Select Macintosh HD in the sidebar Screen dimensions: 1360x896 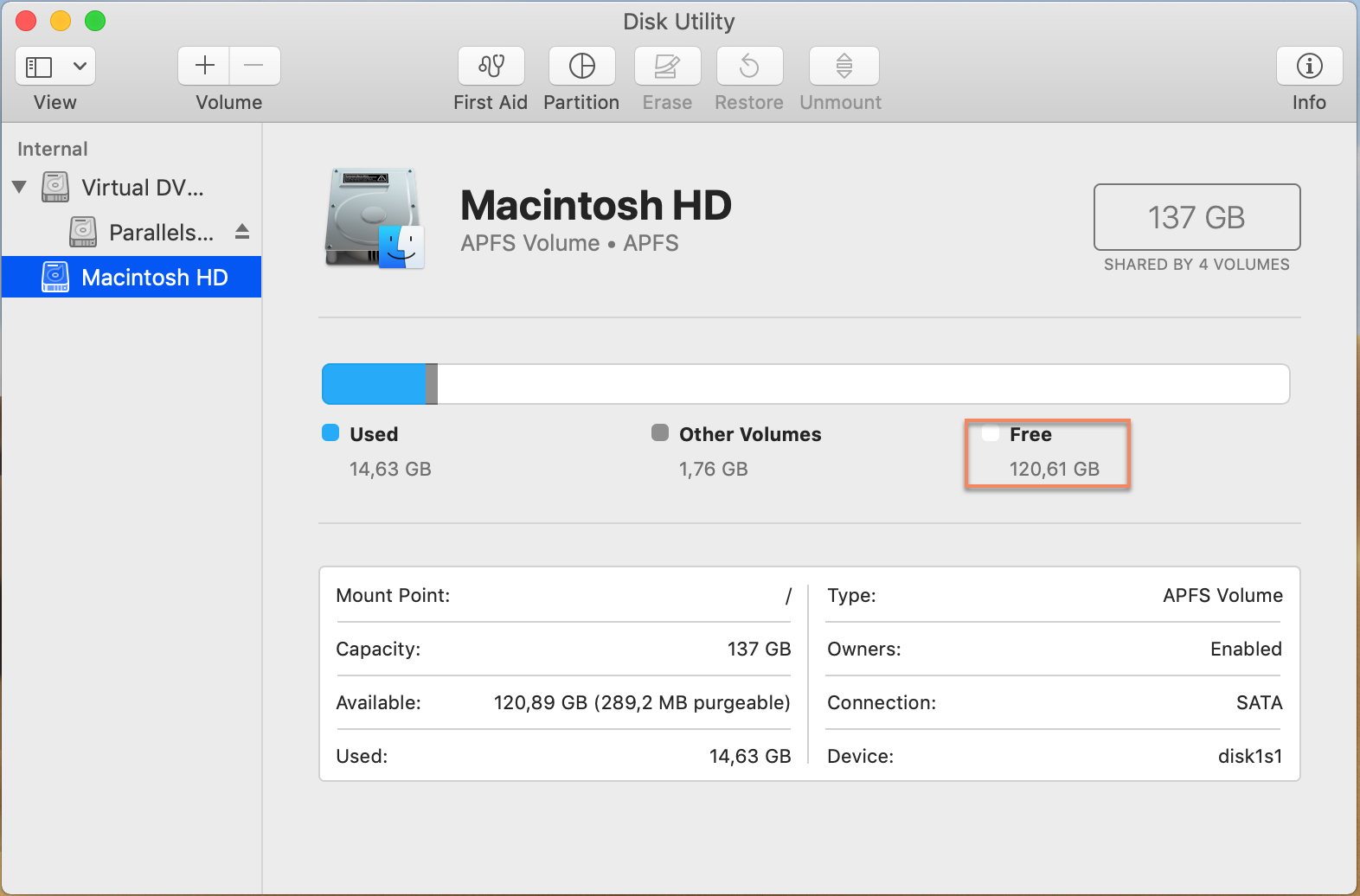[132, 277]
